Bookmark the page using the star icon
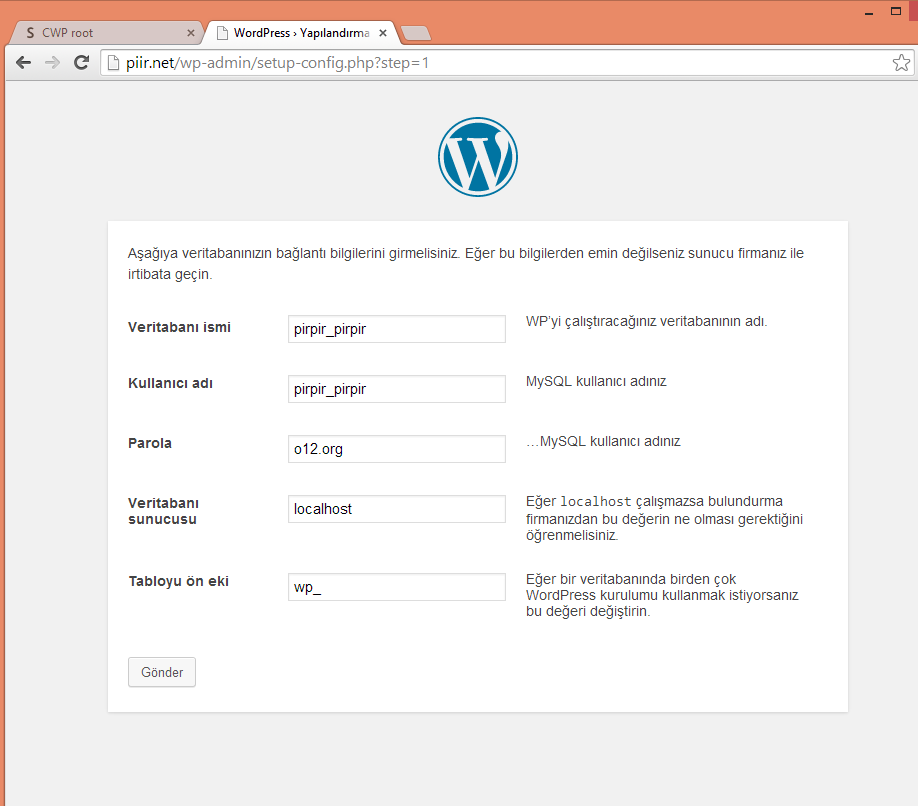Viewport: 918px width, 806px height. point(902,63)
